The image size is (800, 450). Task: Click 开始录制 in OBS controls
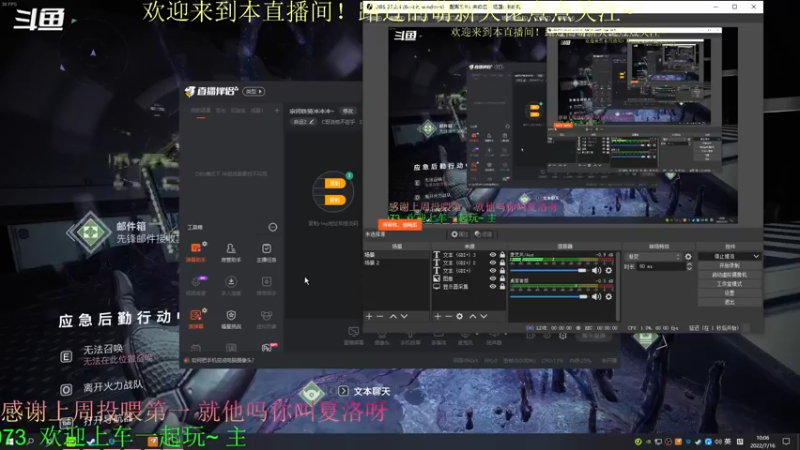click(729, 265)
